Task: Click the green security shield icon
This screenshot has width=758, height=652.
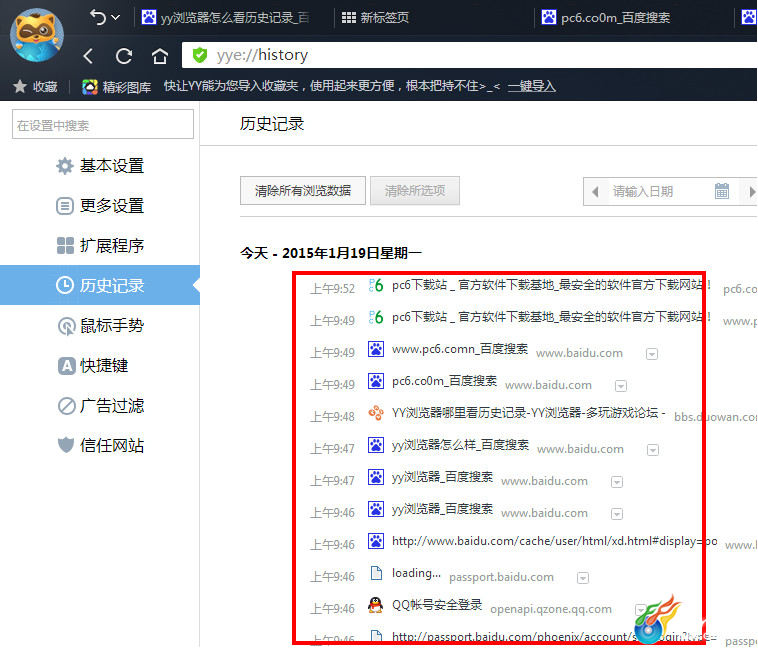Action: coord(199,55)
